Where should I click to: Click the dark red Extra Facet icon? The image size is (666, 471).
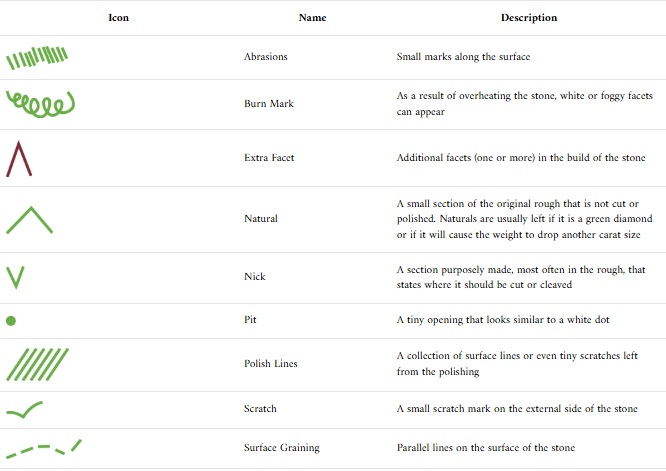(x=19, y=158)
